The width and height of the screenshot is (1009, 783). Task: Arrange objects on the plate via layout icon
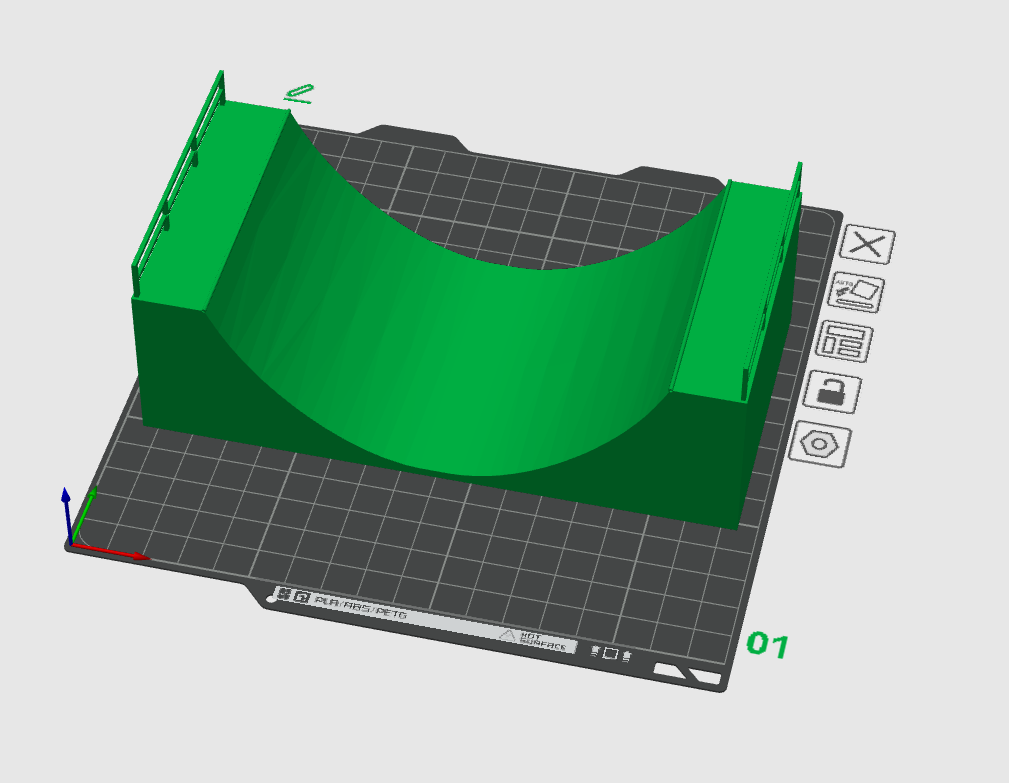pyautogui.click(x=844, y=341)
